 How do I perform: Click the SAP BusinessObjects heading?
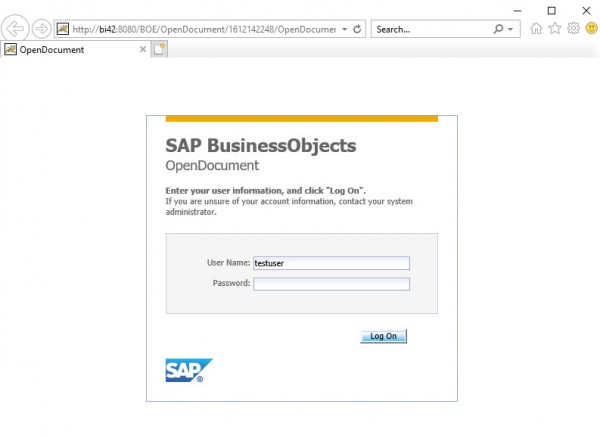[x=261, y=146]
